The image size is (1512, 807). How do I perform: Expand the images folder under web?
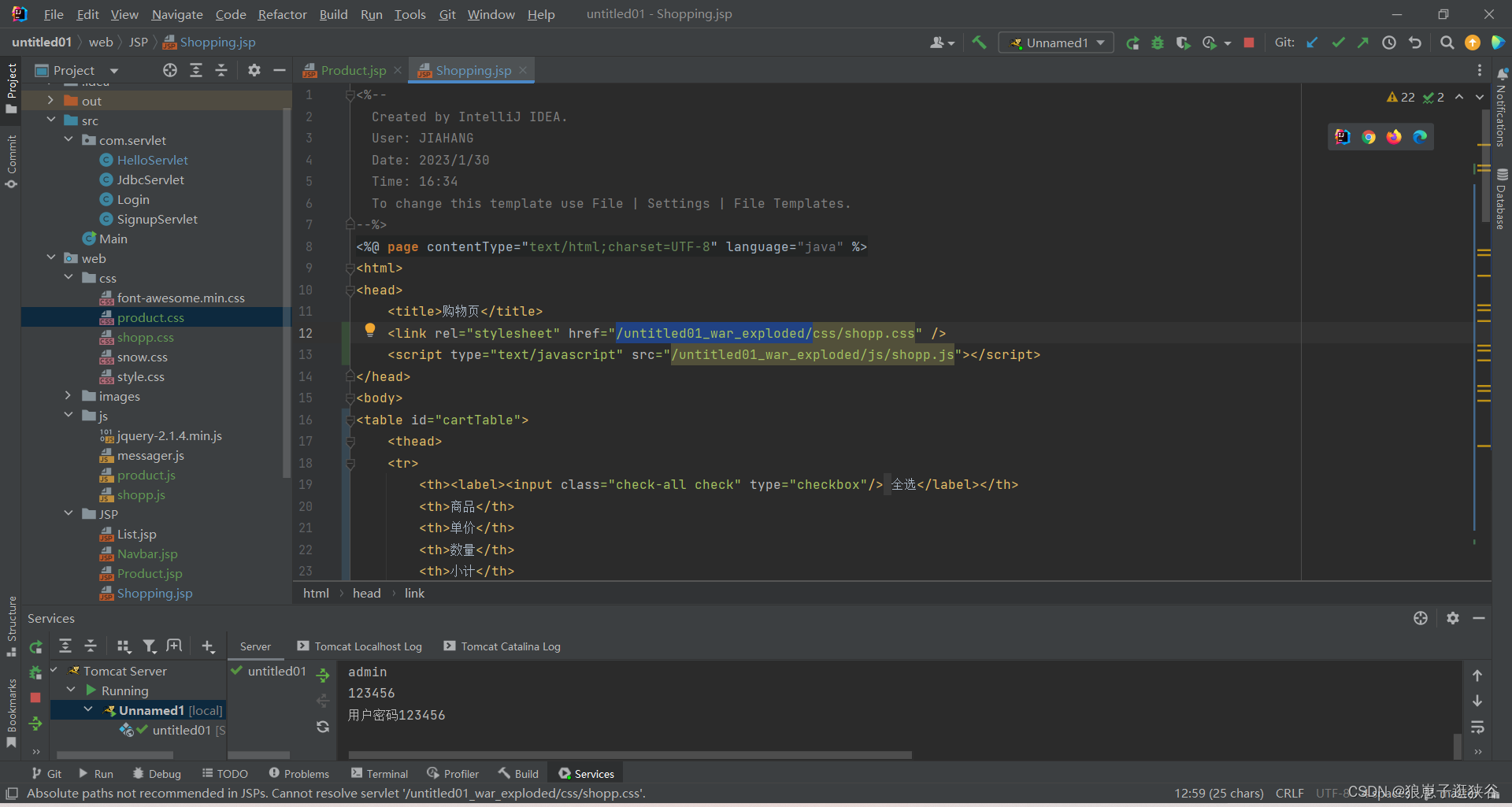pos(68,396)
